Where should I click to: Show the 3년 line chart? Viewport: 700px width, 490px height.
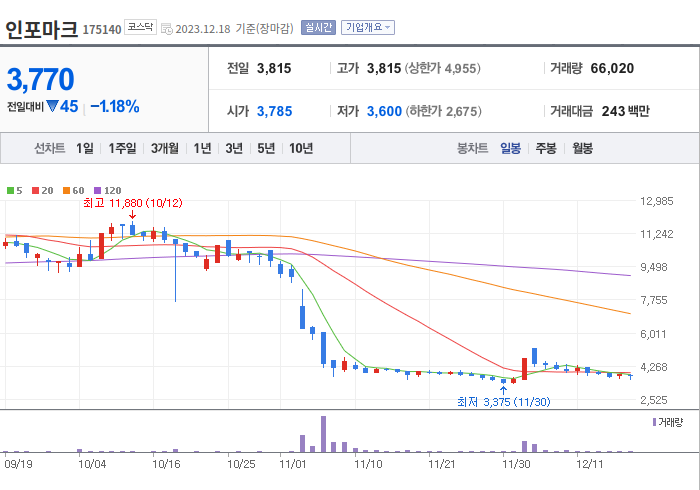click(x=234, y=148)
